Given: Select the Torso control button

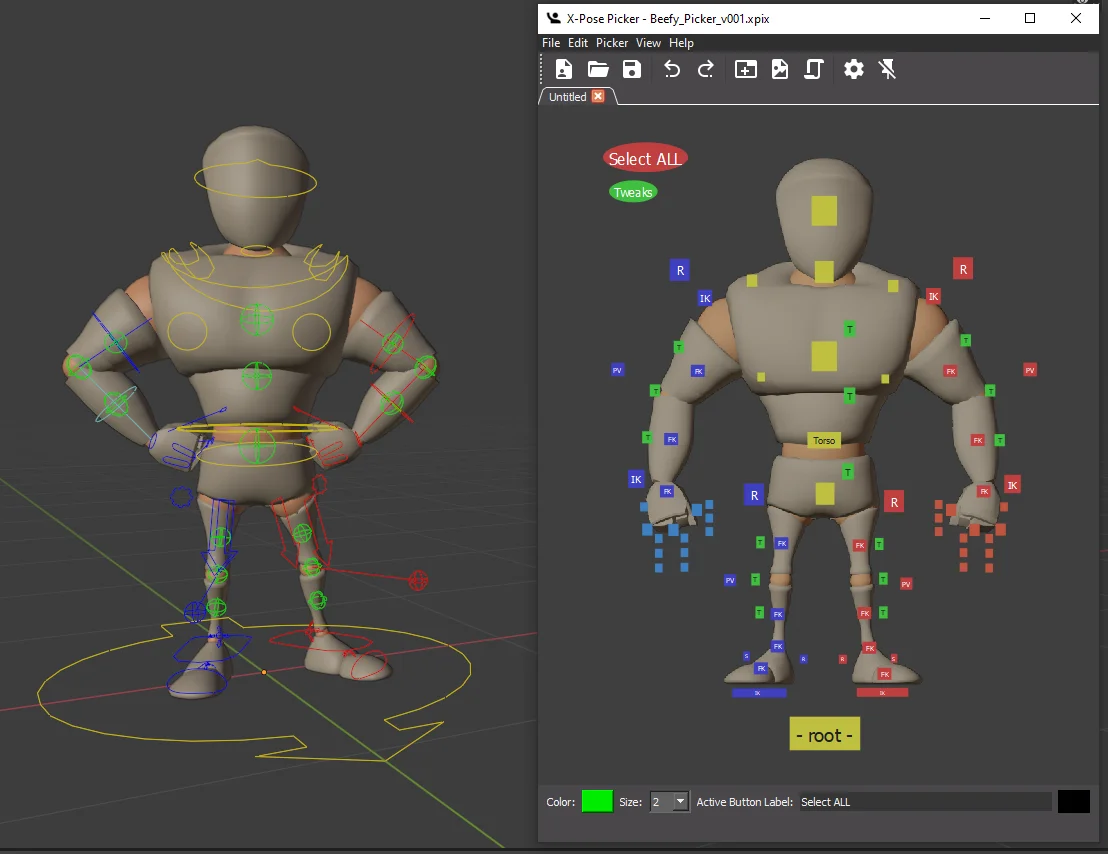Looking at the screenshot, I should pos(823,440).
